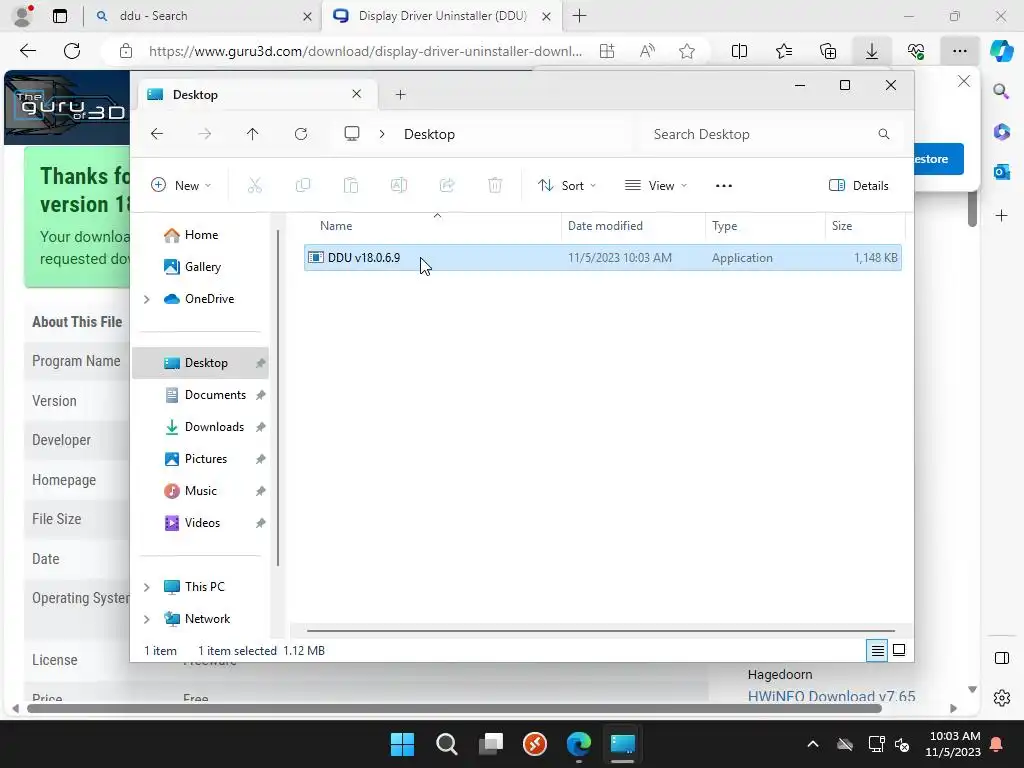Open Edge Settings and more menu
The width and height of the screenshot is (1024, 768).
959,51
